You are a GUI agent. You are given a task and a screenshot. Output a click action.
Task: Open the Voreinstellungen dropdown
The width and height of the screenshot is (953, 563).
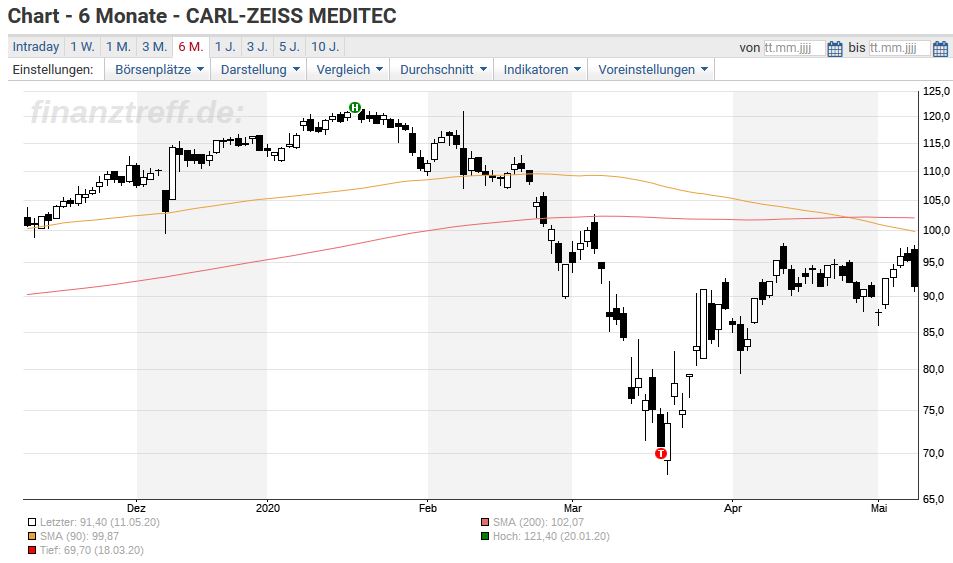pyautogui.click(x=652, y=69)
